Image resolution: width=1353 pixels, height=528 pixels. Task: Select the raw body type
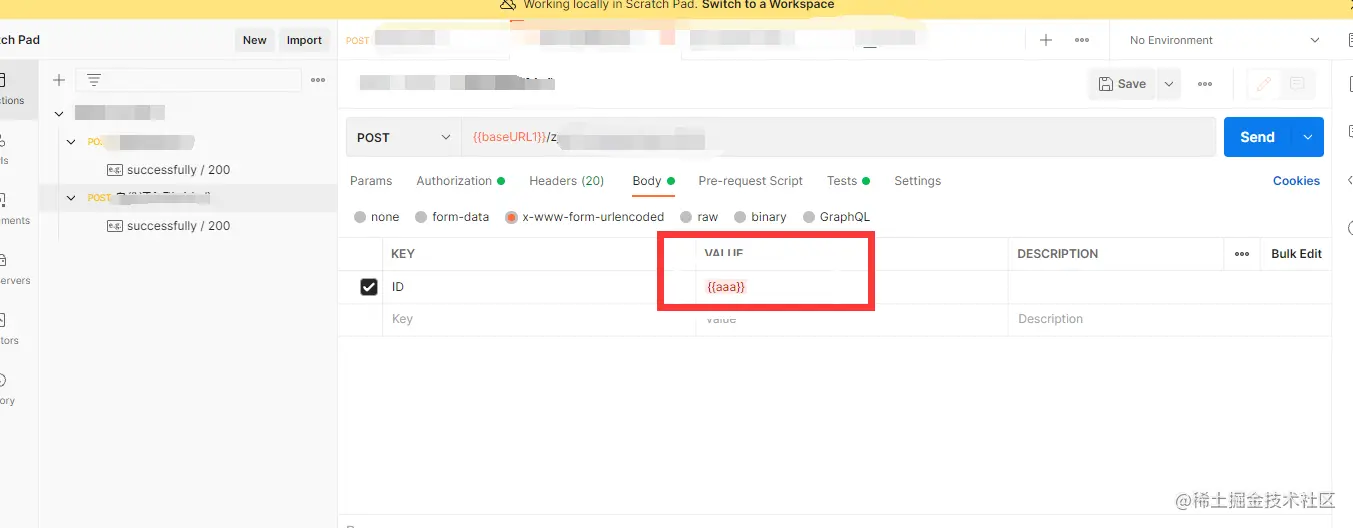[x=699, y=217]
